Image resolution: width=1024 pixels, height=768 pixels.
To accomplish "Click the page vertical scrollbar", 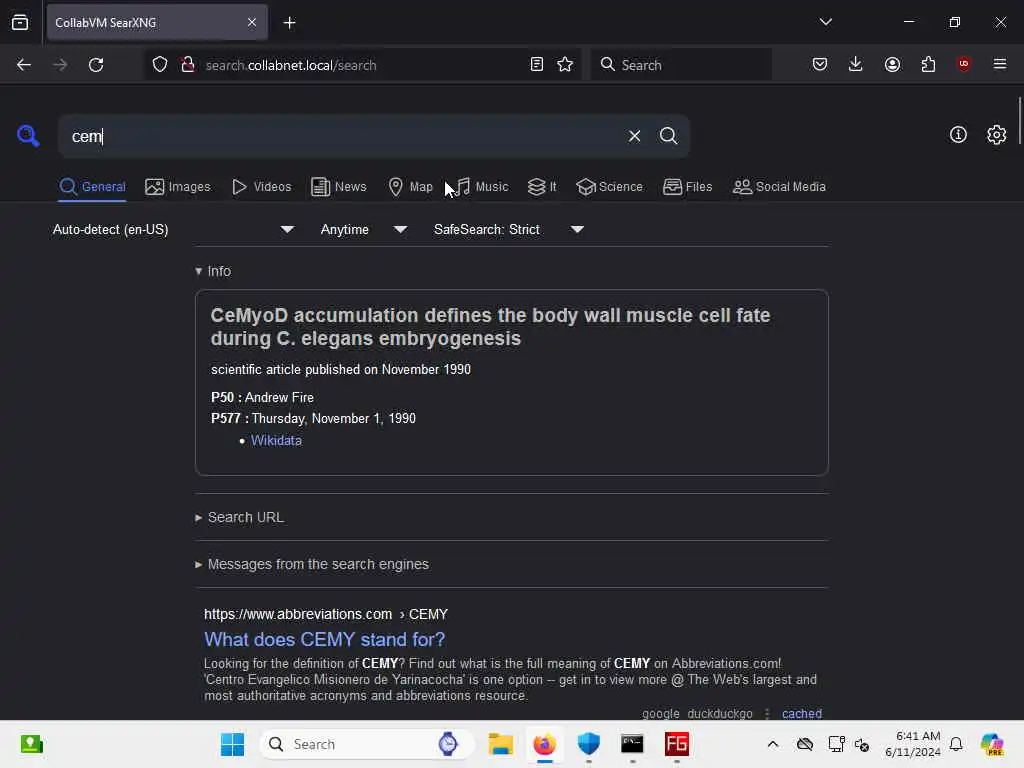I will [x=1019, y=121].
